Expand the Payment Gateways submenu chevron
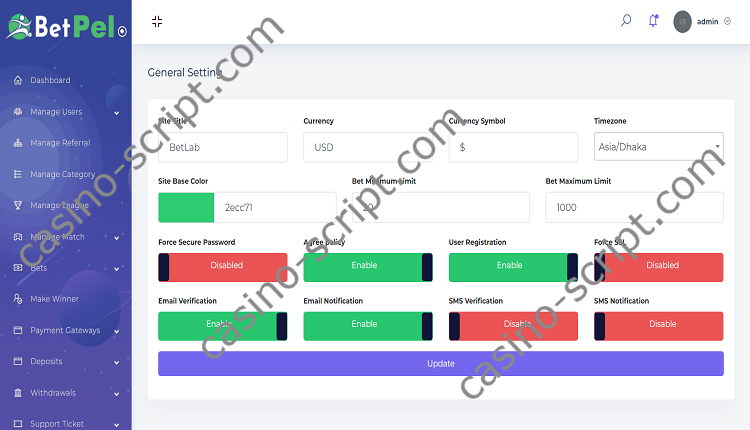750x430 pixels. coord(117,330)
